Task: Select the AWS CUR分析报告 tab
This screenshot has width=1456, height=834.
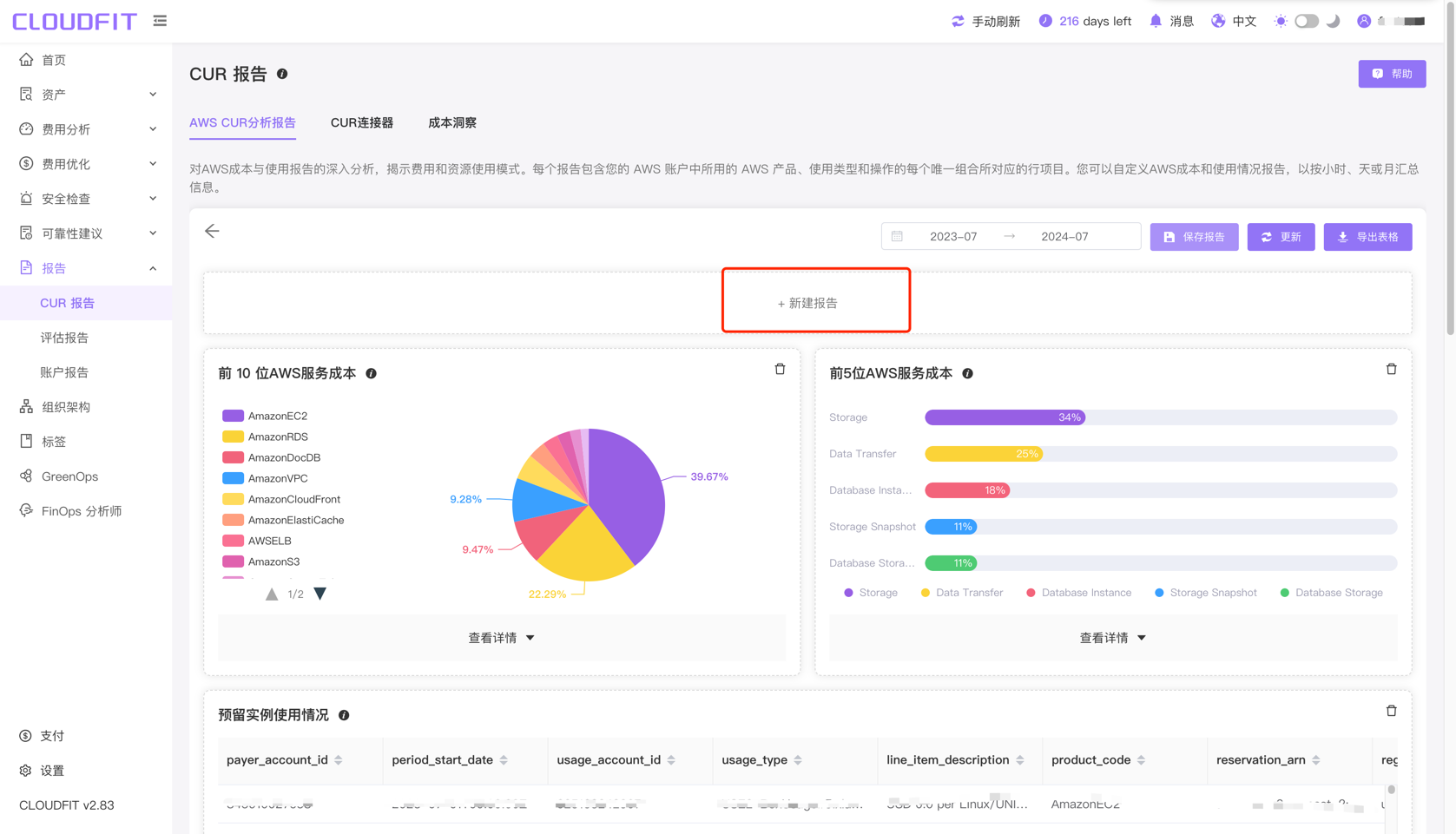Action: (242, 122)
